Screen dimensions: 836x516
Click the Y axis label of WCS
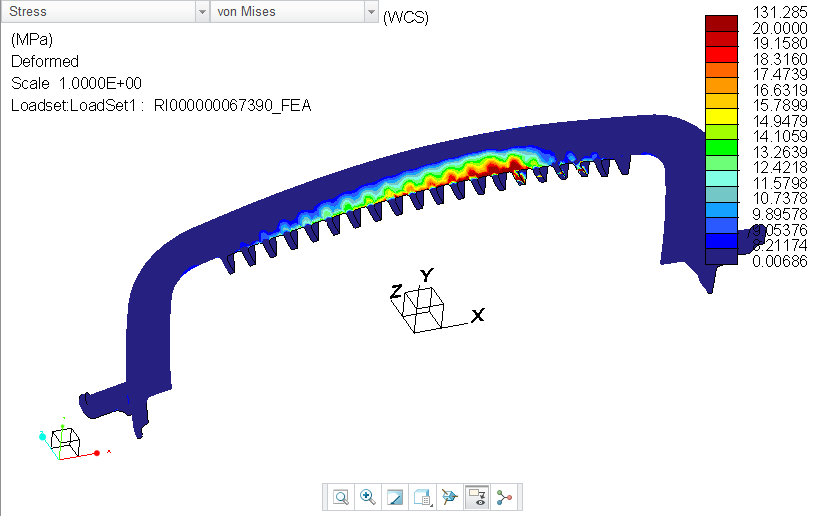427,275
